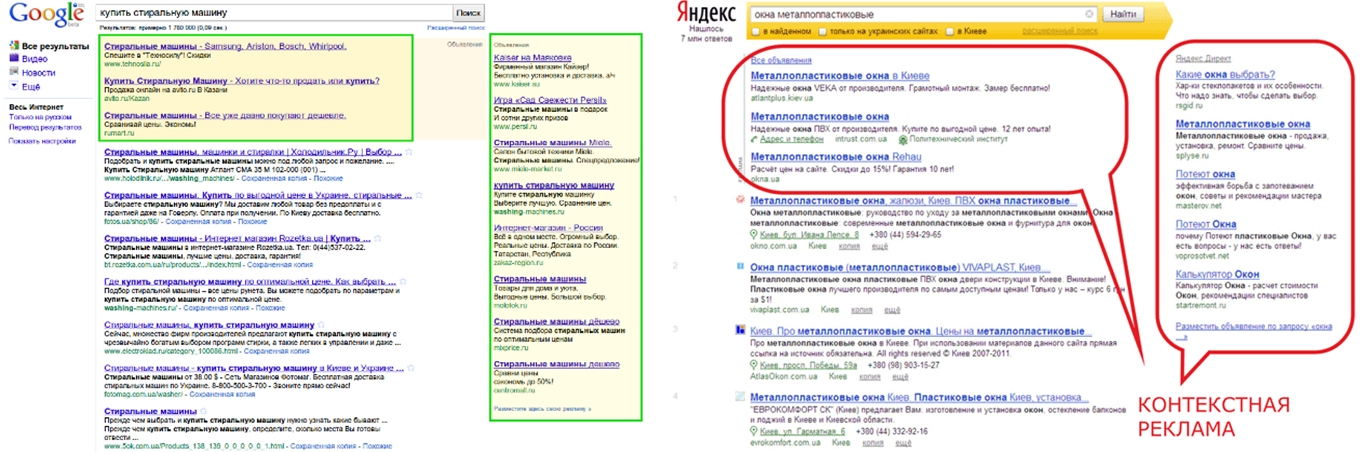Select the Все результаты icon in Google sidebar
Viewport: 1372px width, 452px height.
point(13,46)
